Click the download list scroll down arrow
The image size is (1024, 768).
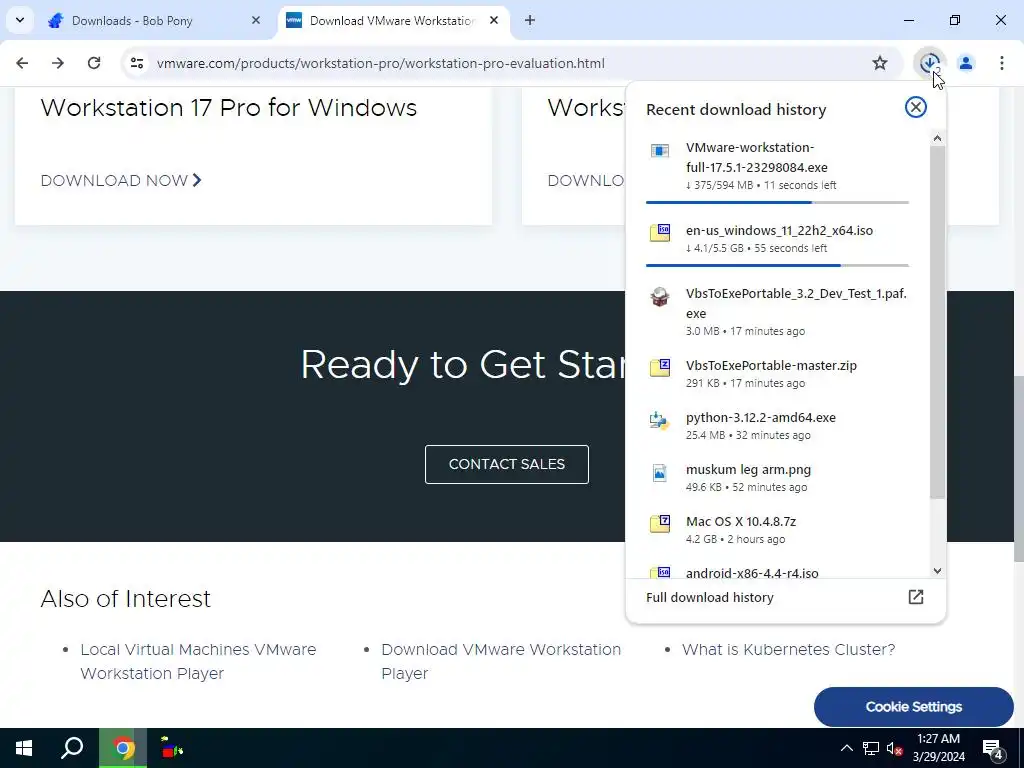click(937, 571)
